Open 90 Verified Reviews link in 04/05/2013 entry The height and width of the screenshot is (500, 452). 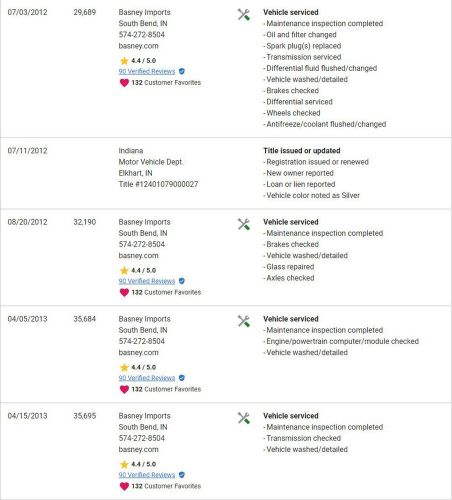pos(147,378)
